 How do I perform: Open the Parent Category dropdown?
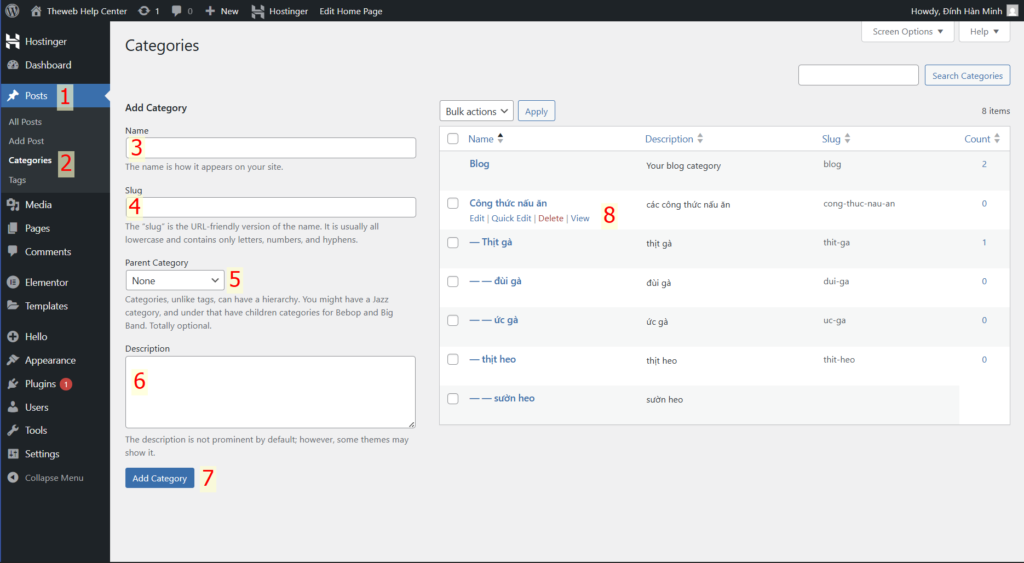(x=175, y=281)
